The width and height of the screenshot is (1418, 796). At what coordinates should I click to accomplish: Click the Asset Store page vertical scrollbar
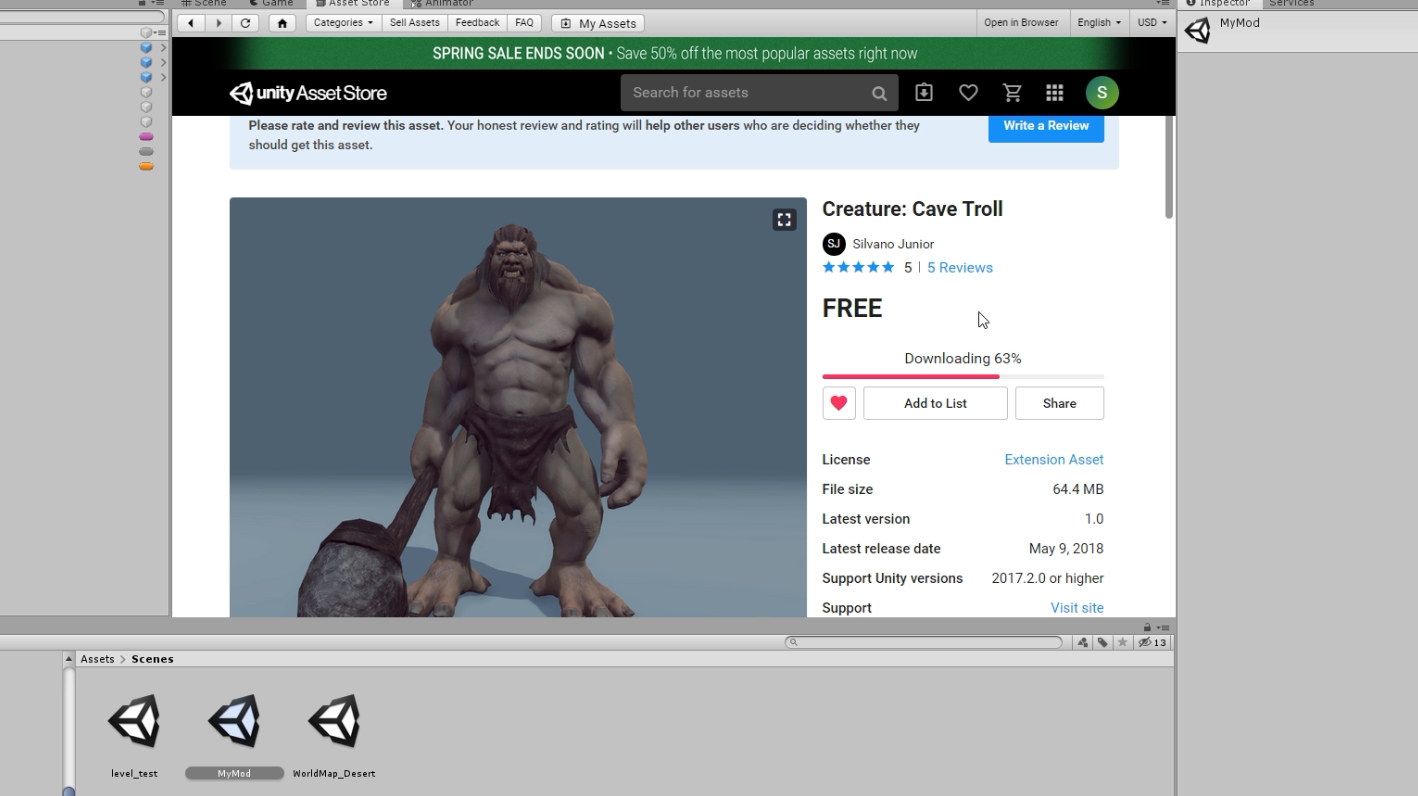pos(1169,168)
